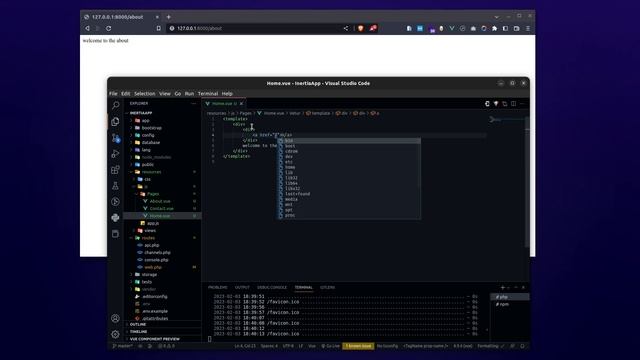Expand the OUTLINE section
Viewport: 640px width, 360px height.
(138, 324)
